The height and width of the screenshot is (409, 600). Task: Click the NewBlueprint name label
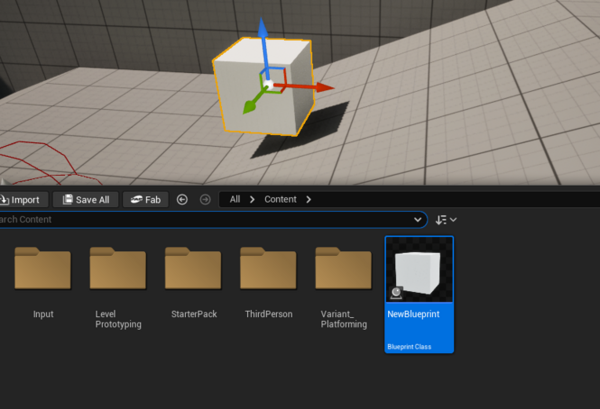point(413,314)
